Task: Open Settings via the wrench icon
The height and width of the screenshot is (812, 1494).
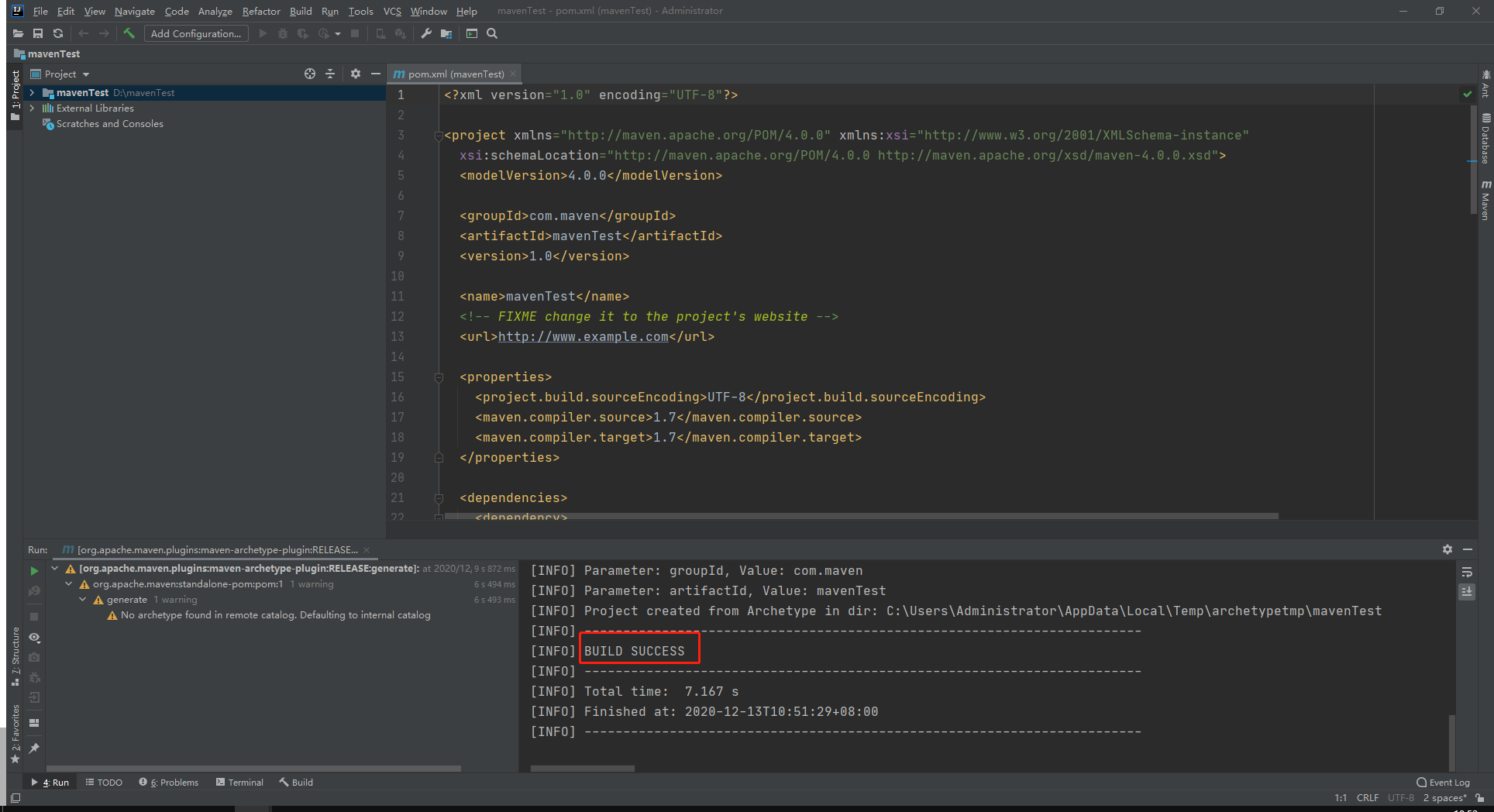Action: tap(426, 33)
